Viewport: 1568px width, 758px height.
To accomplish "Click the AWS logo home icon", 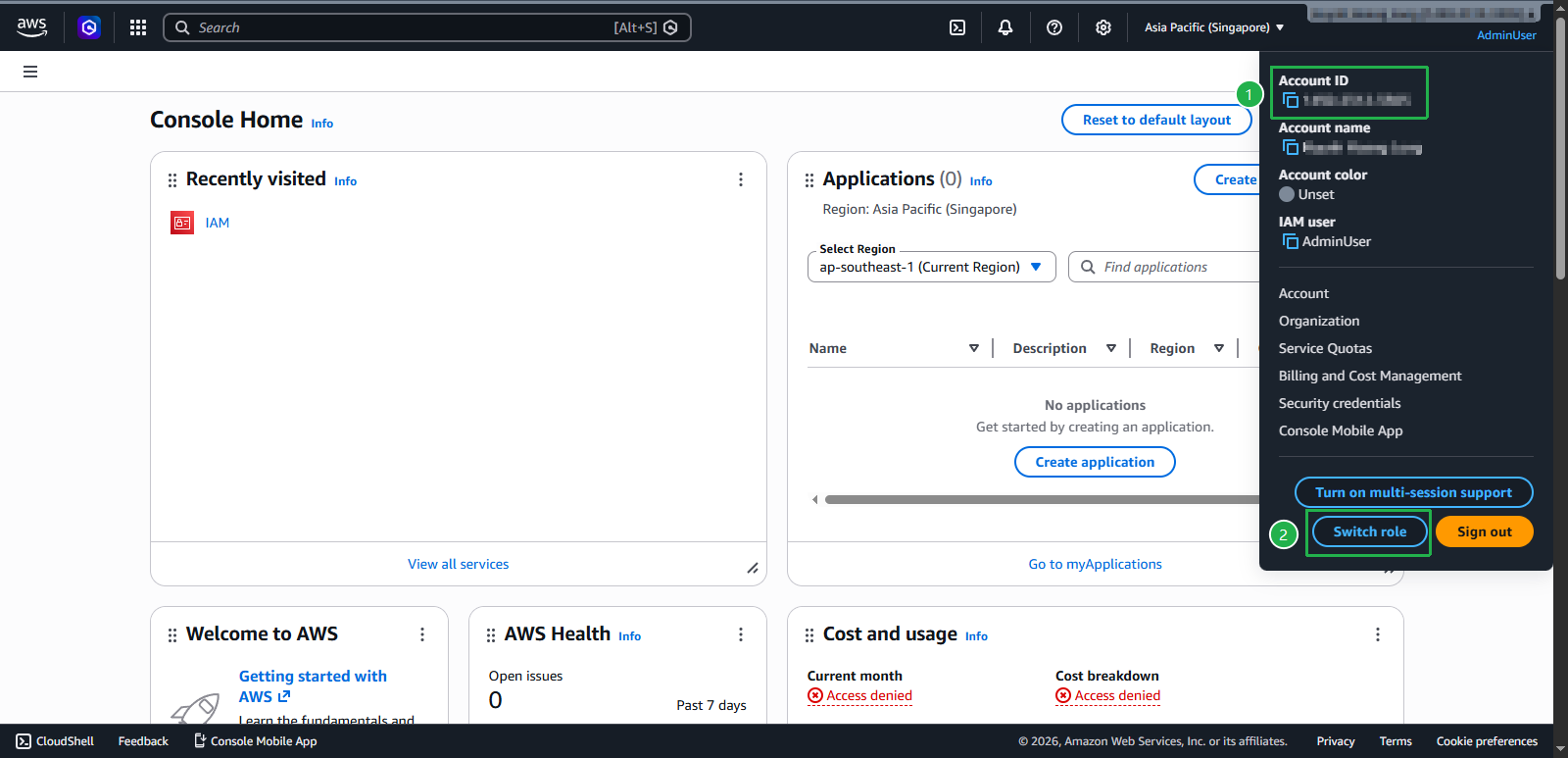I will tap(31, 27).
